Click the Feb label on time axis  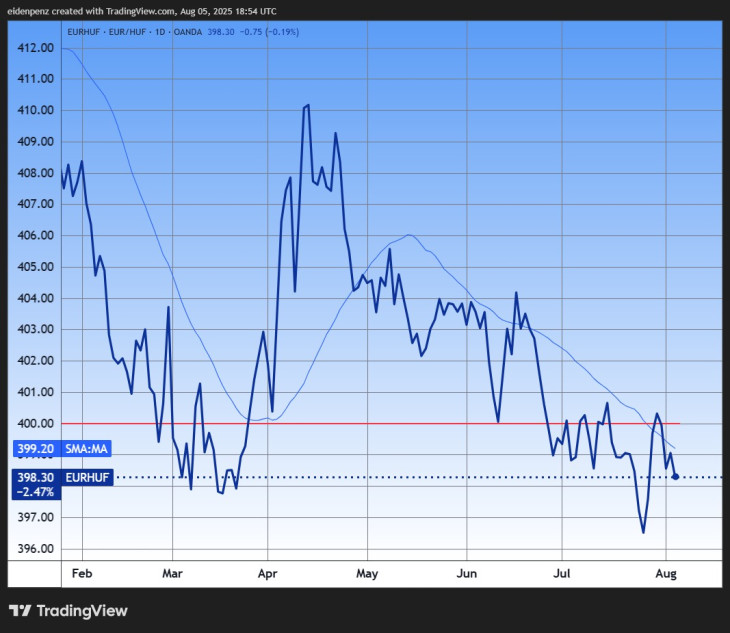[x=82, y=573]
